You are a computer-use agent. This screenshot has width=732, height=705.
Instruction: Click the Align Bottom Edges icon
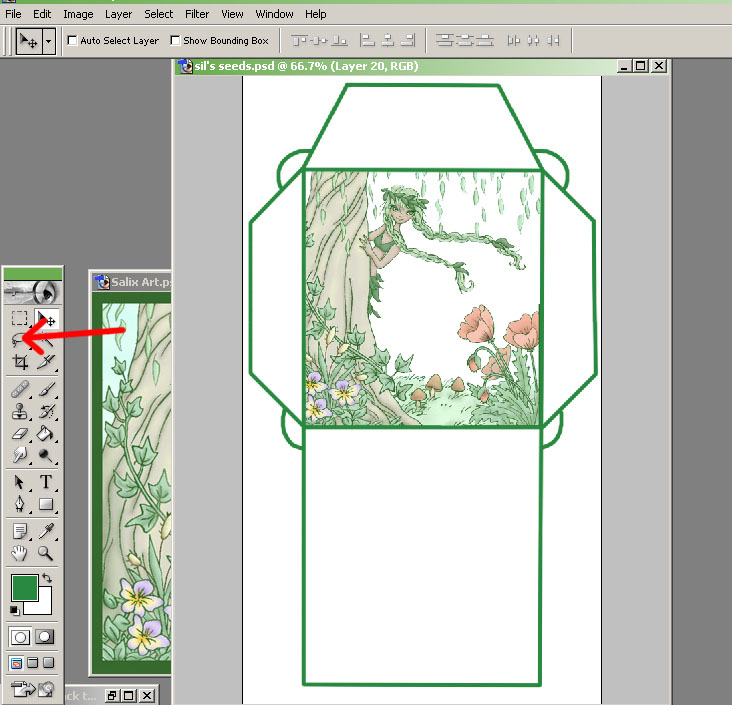pyautogui.click(x=339, y=41)
